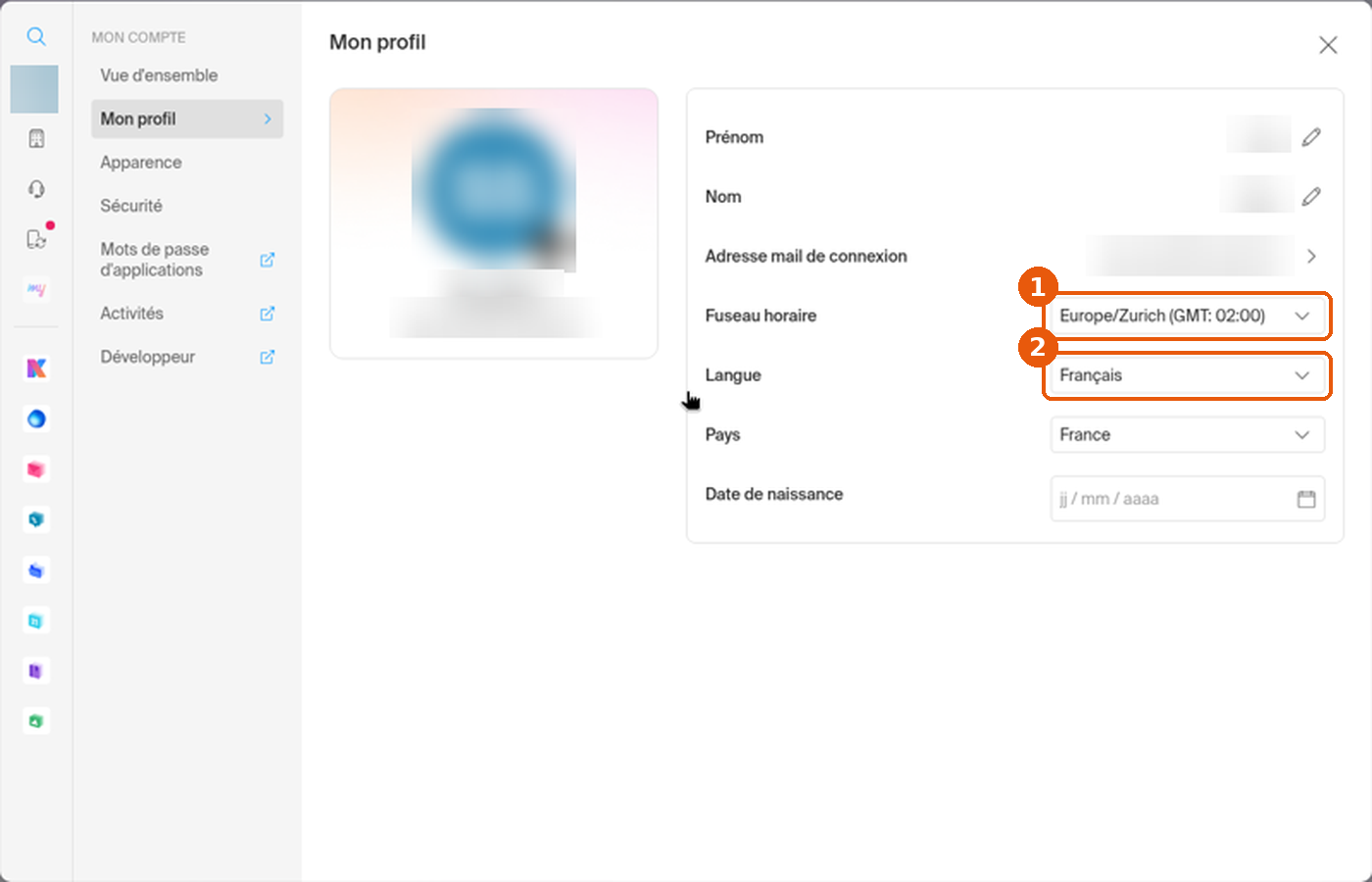Select the Apparence menu entry

tap(141, 163)
